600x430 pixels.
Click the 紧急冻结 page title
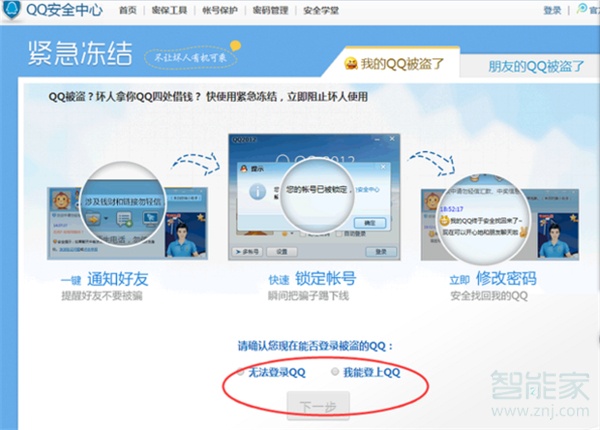80,53
